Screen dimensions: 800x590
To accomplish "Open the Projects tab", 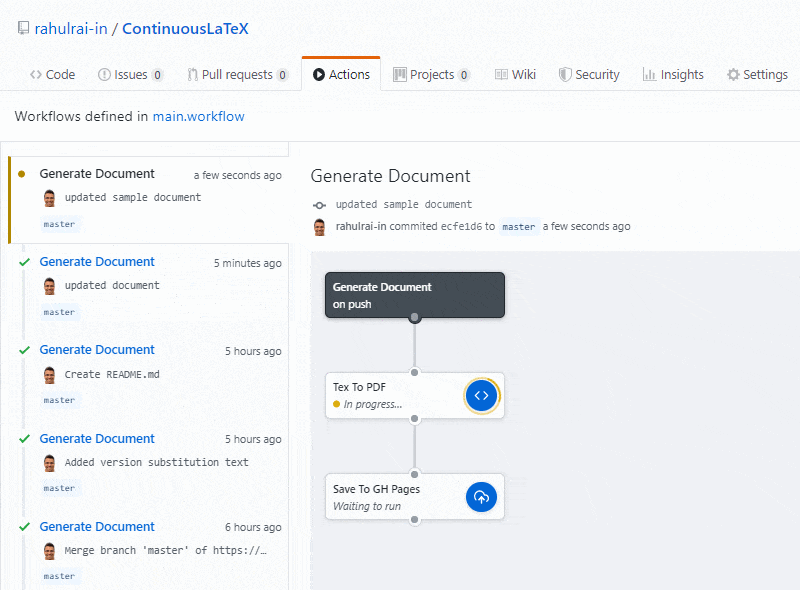I will pyautogui.click(x=431, y=75).
